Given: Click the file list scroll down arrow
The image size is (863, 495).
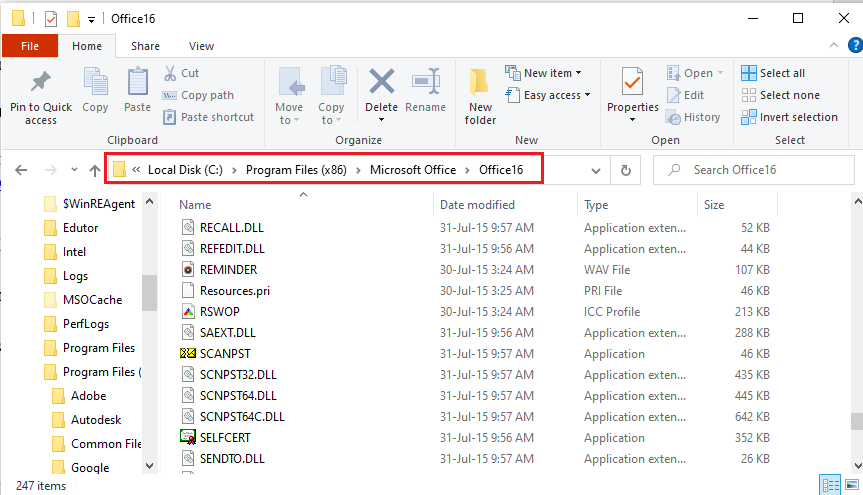Looking at the screenshot, I should pyautogui.click(x=857, y=466).
